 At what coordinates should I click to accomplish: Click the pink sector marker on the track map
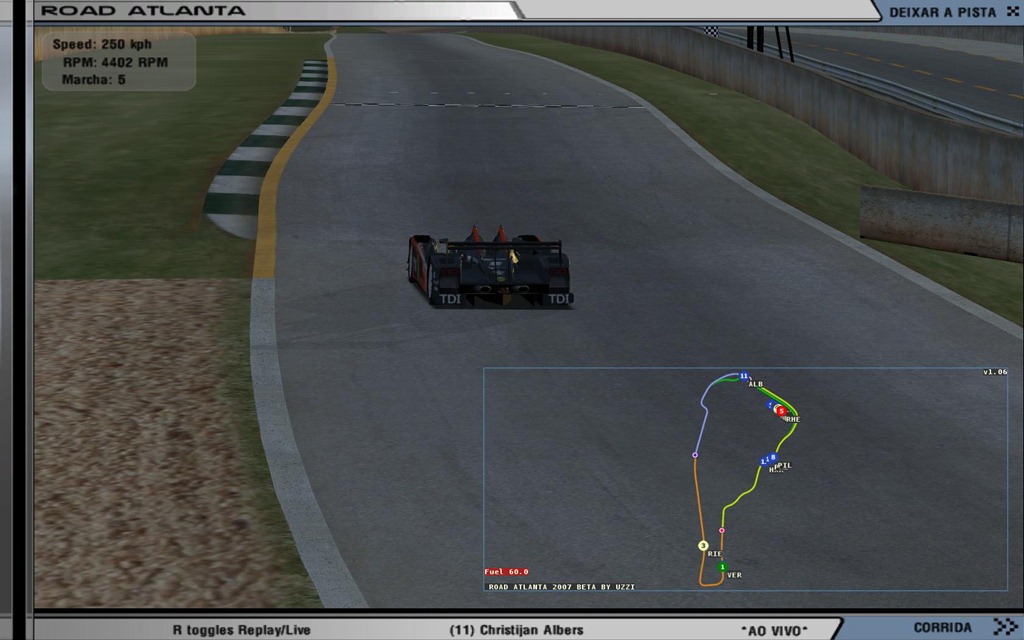pos(722,531)
